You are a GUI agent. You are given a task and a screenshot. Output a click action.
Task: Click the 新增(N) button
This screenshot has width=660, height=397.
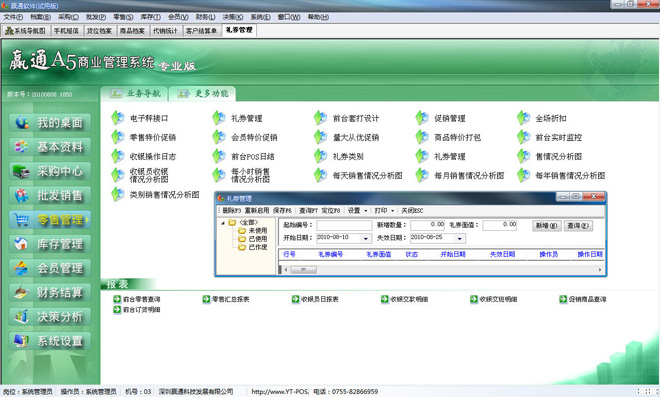point(546,226)
